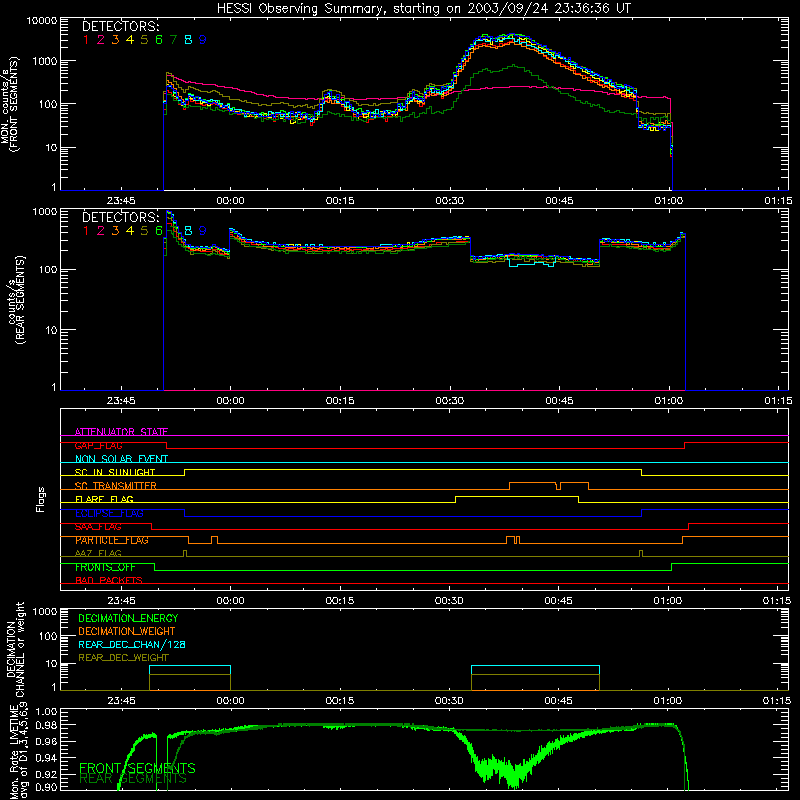Click the FLARE_FLAG label
The width and height of the screenshot is (800, 800).
104,499
